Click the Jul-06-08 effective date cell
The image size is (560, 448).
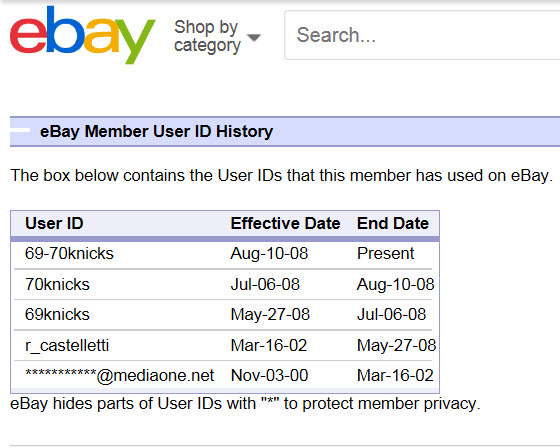coord(265,284)
